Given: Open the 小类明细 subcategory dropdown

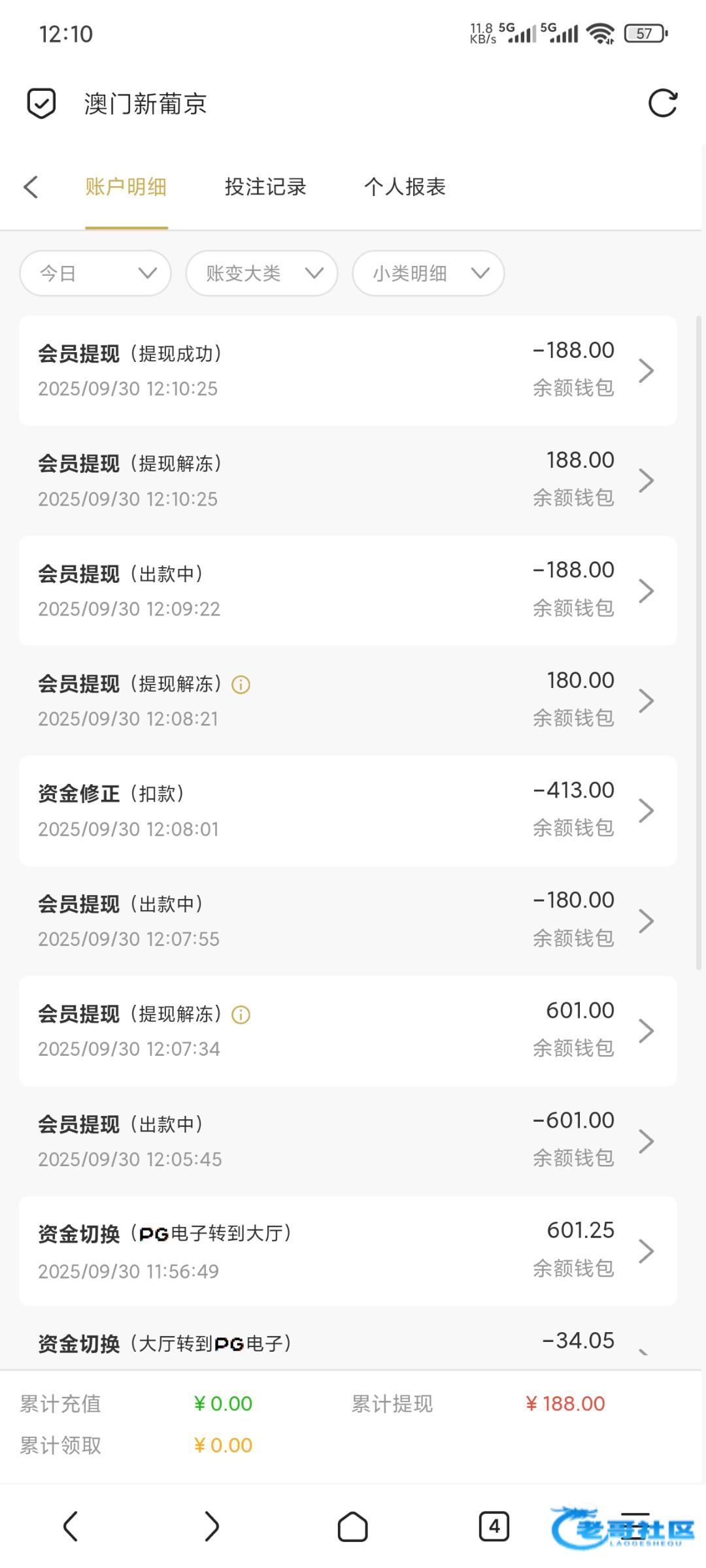Looking at the screenshot, I should click(428, 273).
